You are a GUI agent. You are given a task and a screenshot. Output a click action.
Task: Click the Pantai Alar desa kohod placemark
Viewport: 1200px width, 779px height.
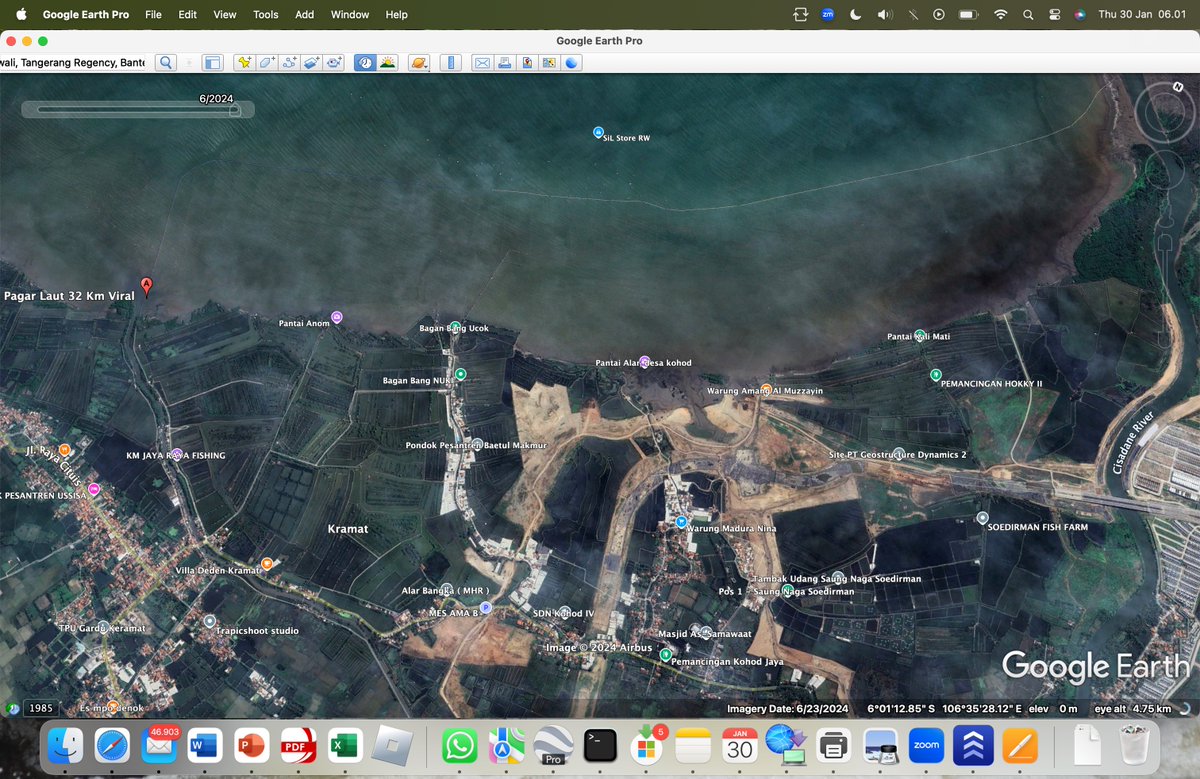tap(645, 361)
